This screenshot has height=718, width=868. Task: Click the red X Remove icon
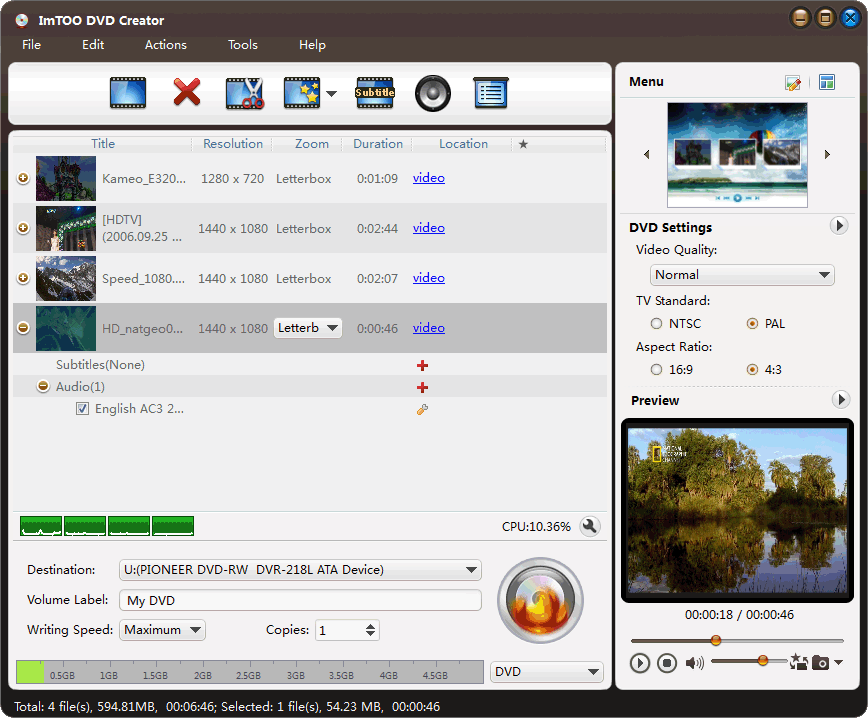[187, 92]
